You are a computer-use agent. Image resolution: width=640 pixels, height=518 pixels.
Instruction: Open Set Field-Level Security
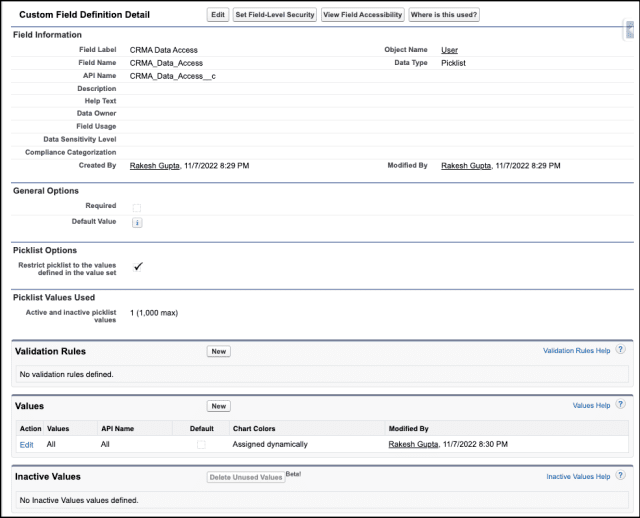click(x=275, y=15)
